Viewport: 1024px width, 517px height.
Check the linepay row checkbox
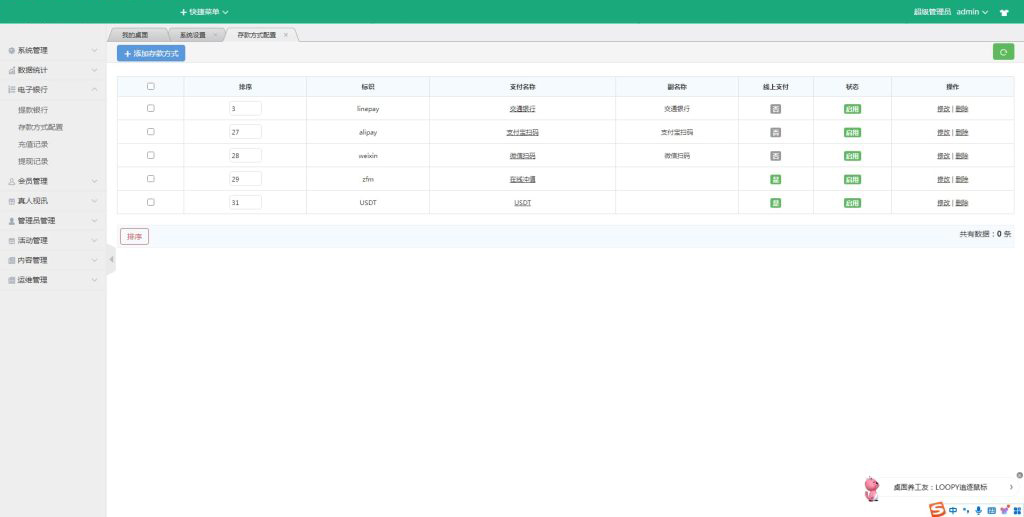coord(151,108)
